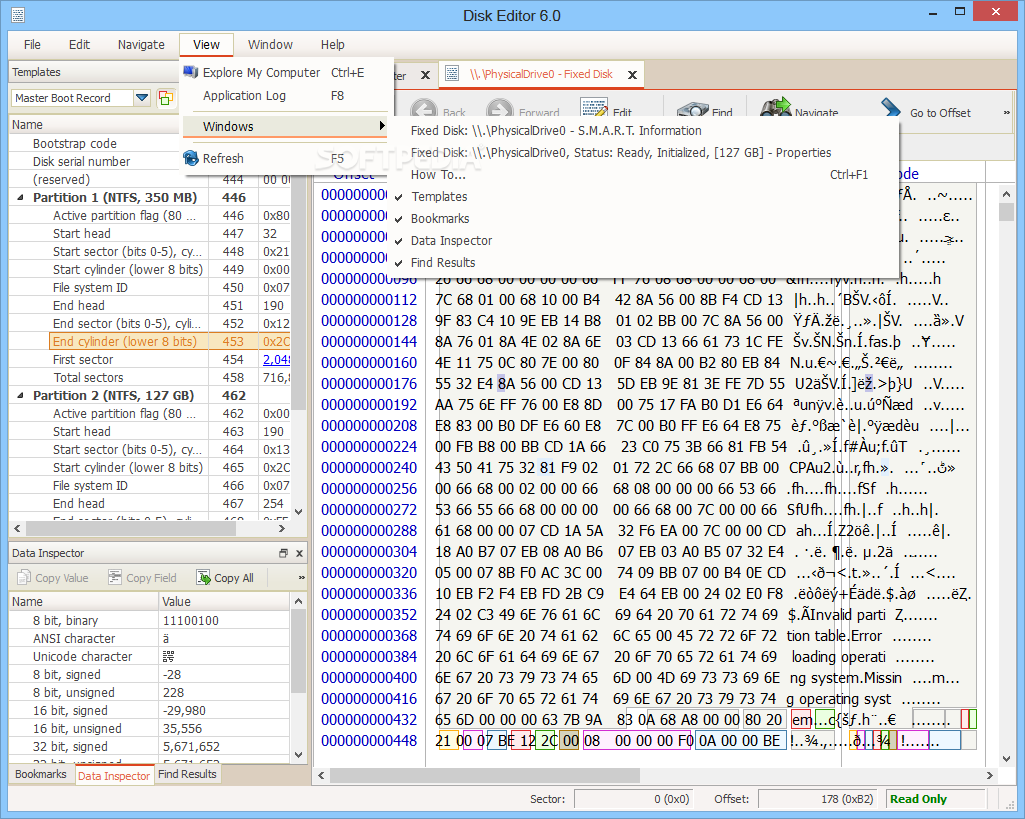Select Total sectors row under Partition 1

[x=150, y=377]
